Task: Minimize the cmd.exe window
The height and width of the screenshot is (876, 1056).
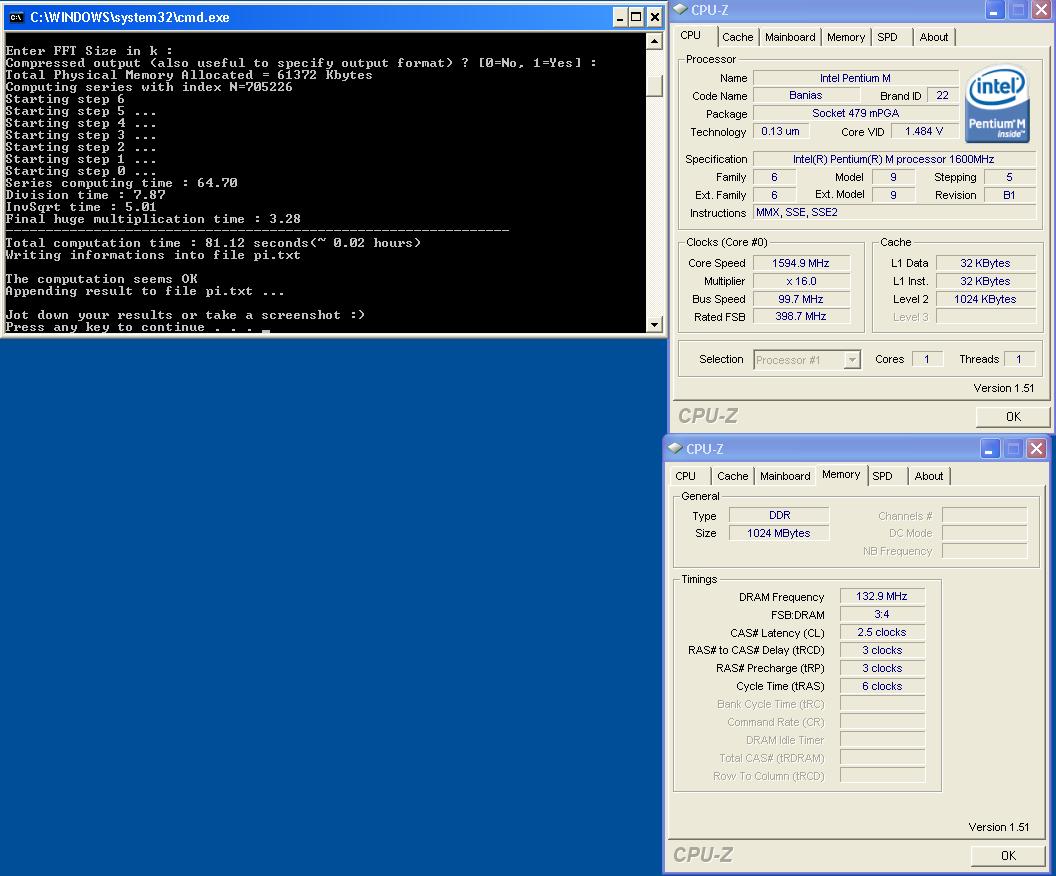Action: 620,18
